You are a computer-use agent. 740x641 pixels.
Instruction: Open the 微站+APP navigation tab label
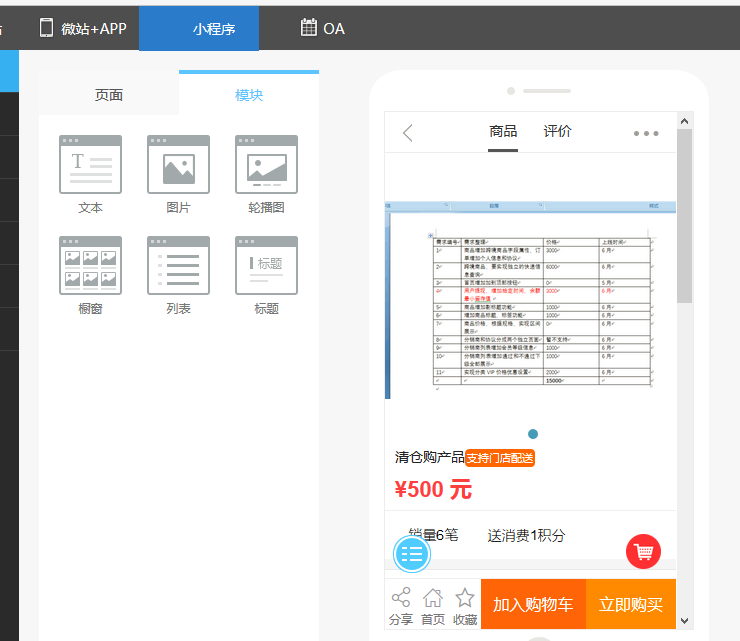(93, 29)
